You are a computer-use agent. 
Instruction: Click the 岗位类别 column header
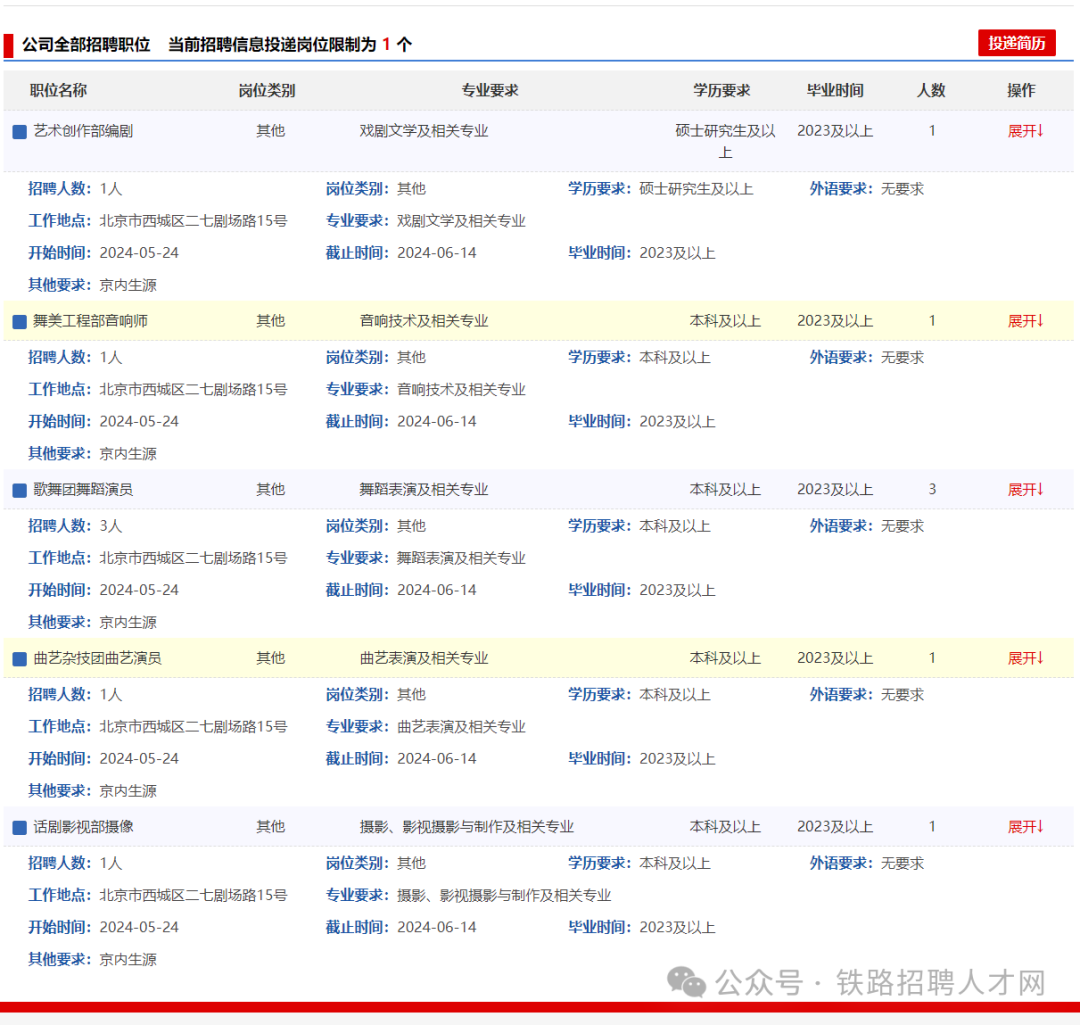coord(267,90)
